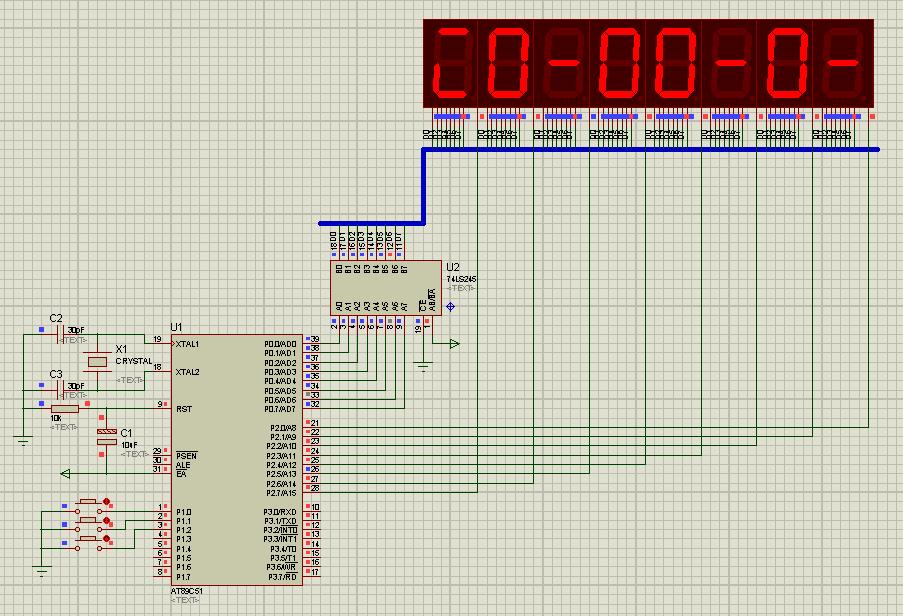Select the 74LS245 buffer chip U2

click(x=386, y=288)
